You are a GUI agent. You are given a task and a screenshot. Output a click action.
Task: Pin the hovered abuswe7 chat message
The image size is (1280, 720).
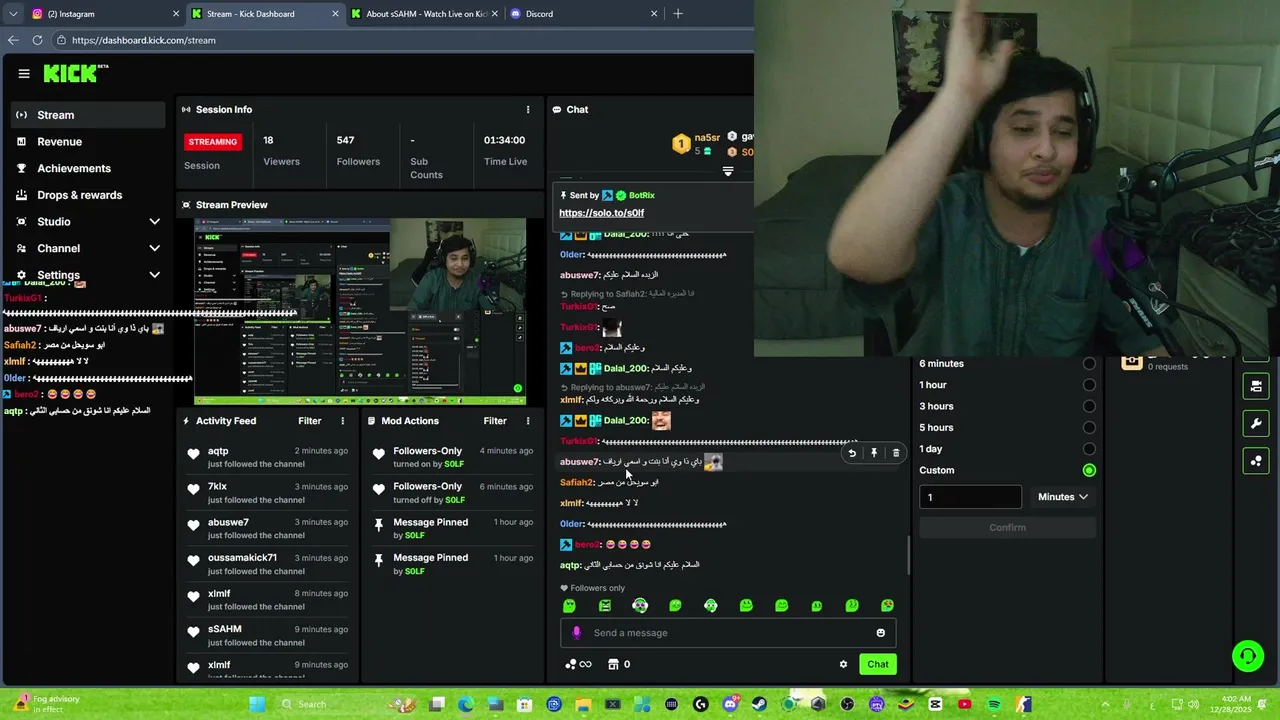click(x=874, y=453)
